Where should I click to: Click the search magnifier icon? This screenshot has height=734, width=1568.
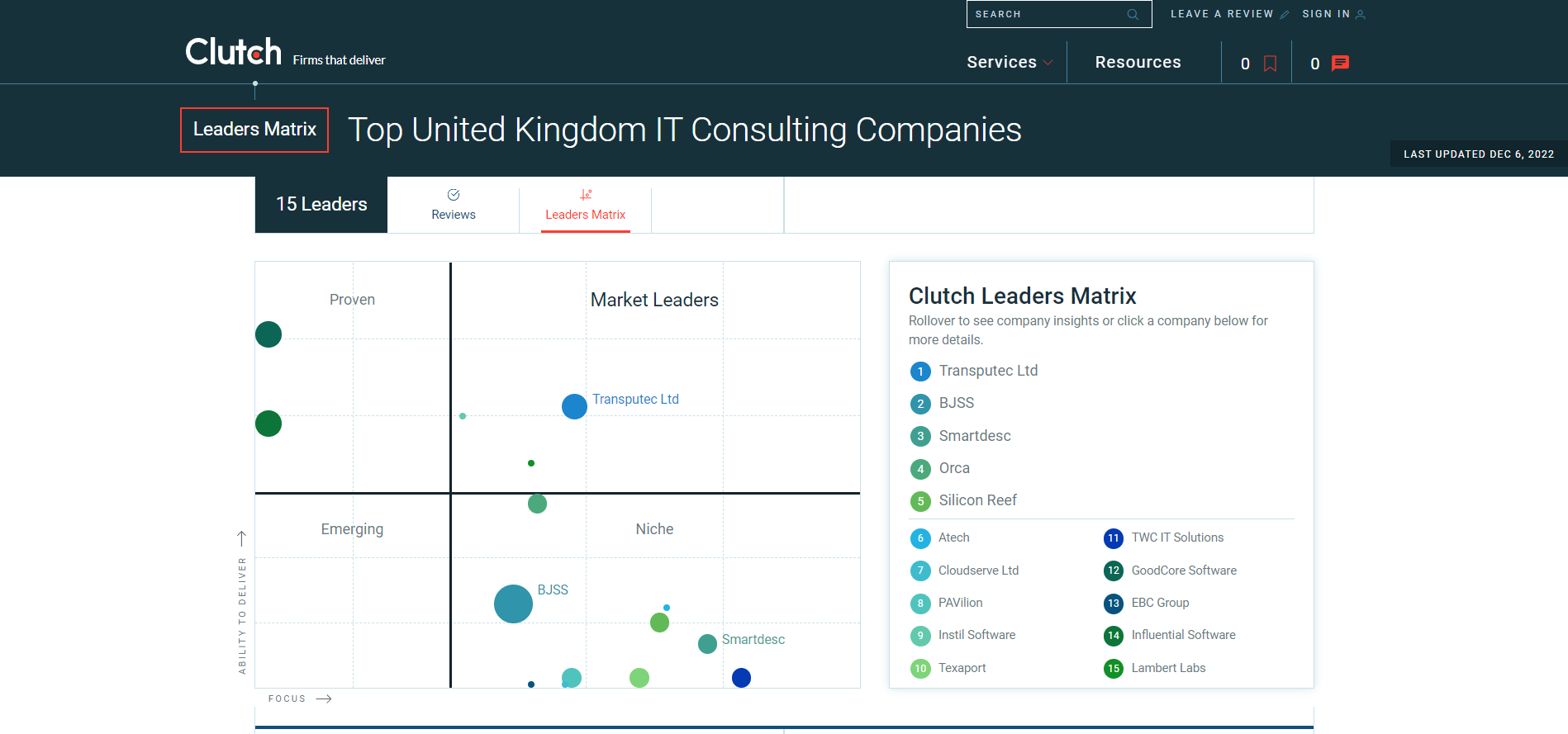pos(1133,14)
